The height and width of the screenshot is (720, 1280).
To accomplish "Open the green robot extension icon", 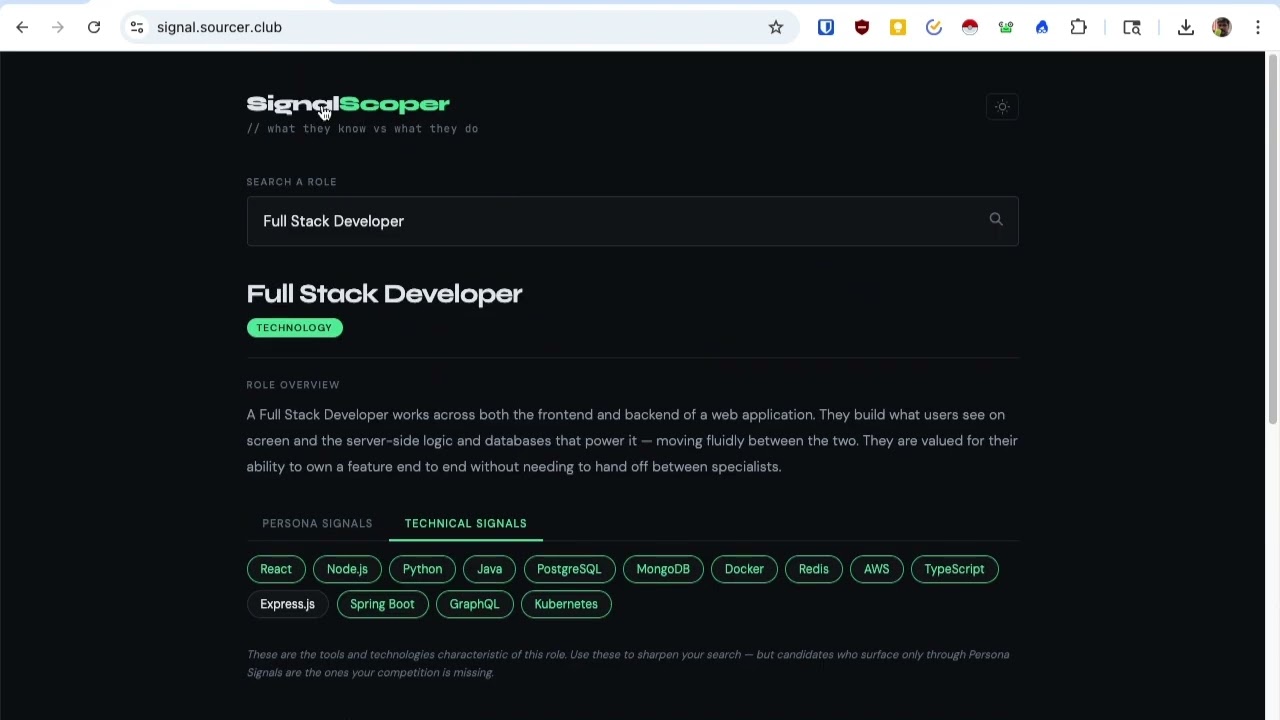I will click(x=1006, y=27).
